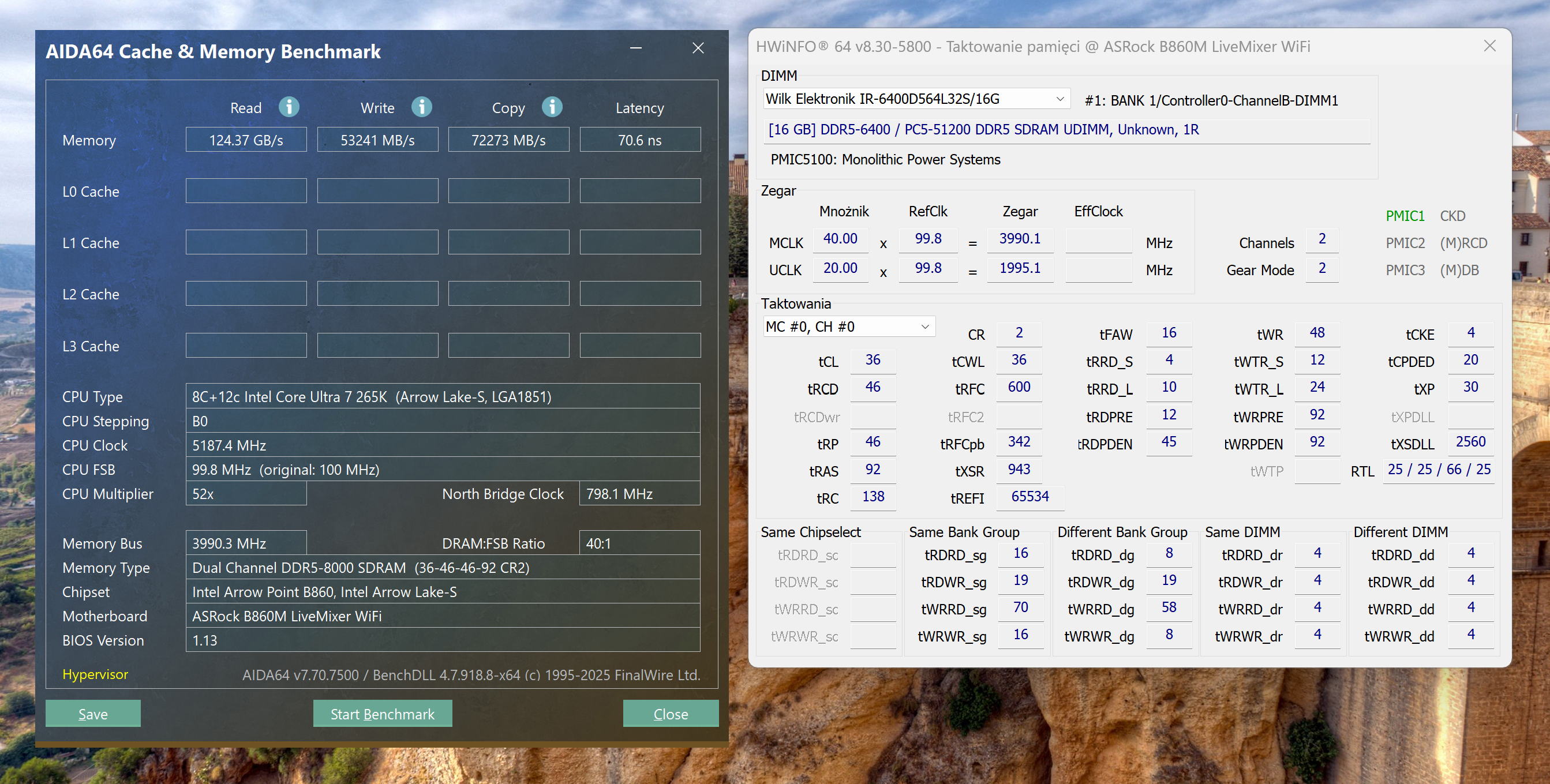The image size is (1550, 784).
Task: Close the HWiNFO memory timings window
Action: click(1489, 46)
